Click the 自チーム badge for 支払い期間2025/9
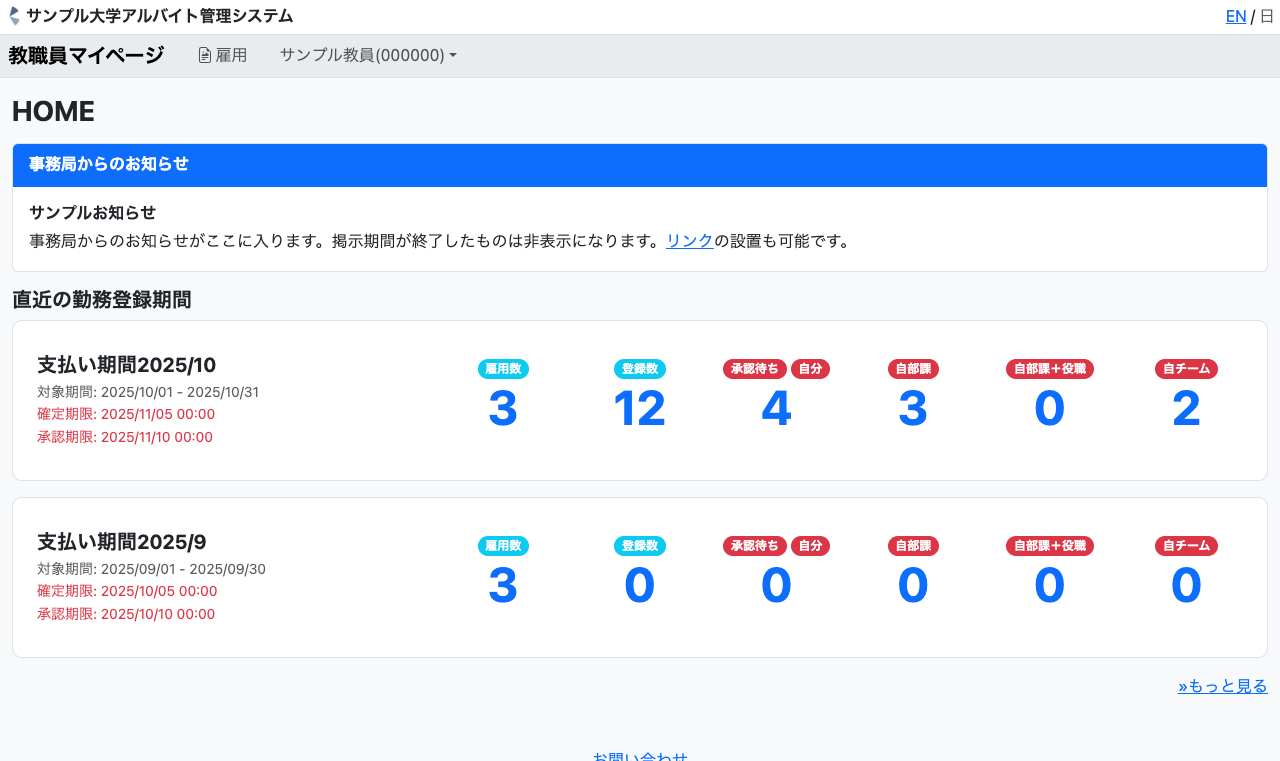The image size is (1280, 761). 1186,546
